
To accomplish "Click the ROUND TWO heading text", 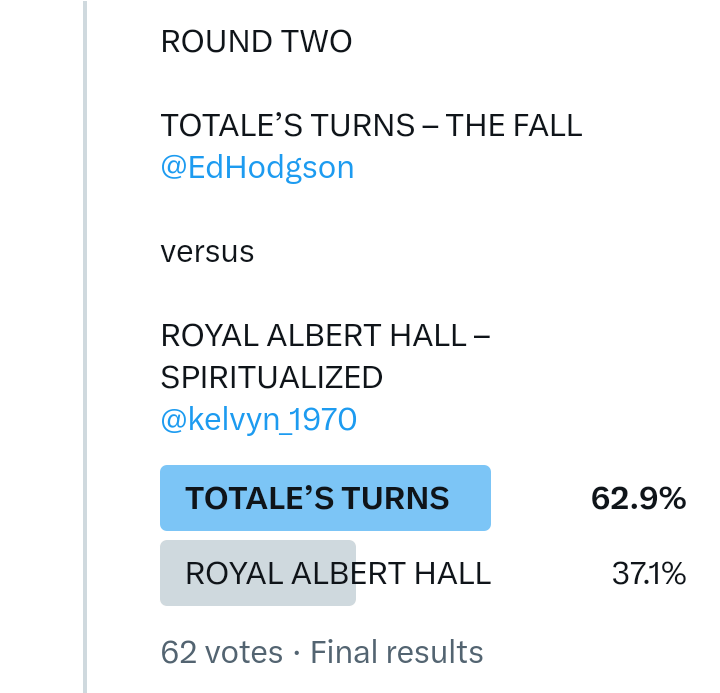I will click(x=256, y=42).
